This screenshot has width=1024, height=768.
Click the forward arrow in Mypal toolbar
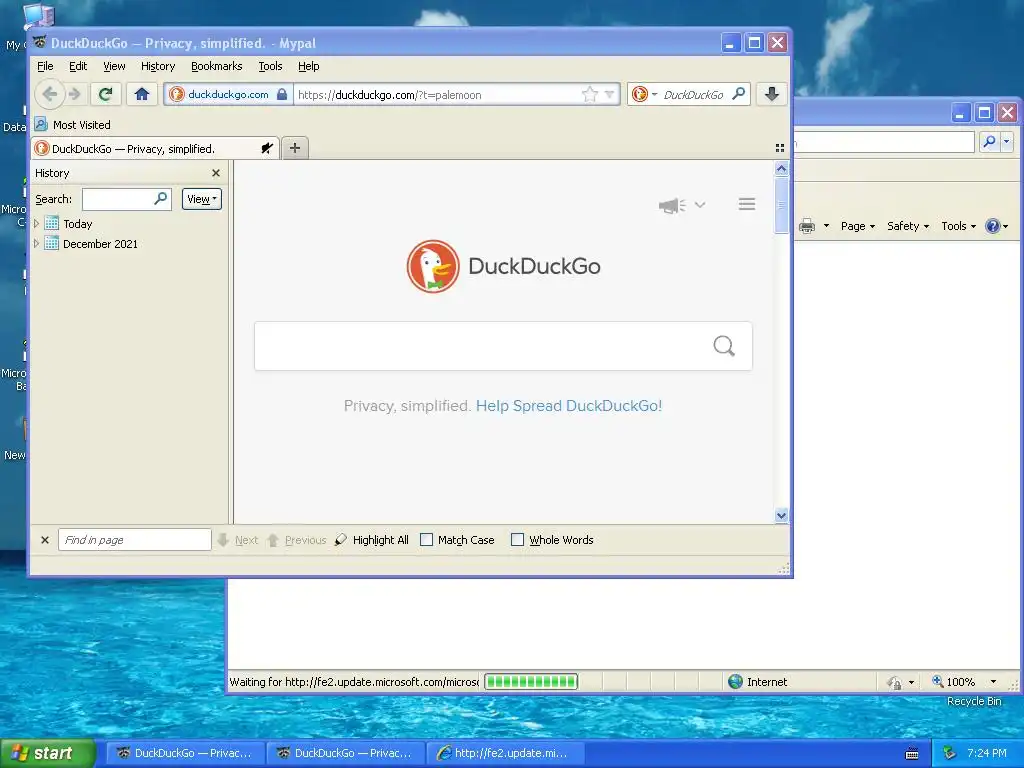click(x=75, y=94)
